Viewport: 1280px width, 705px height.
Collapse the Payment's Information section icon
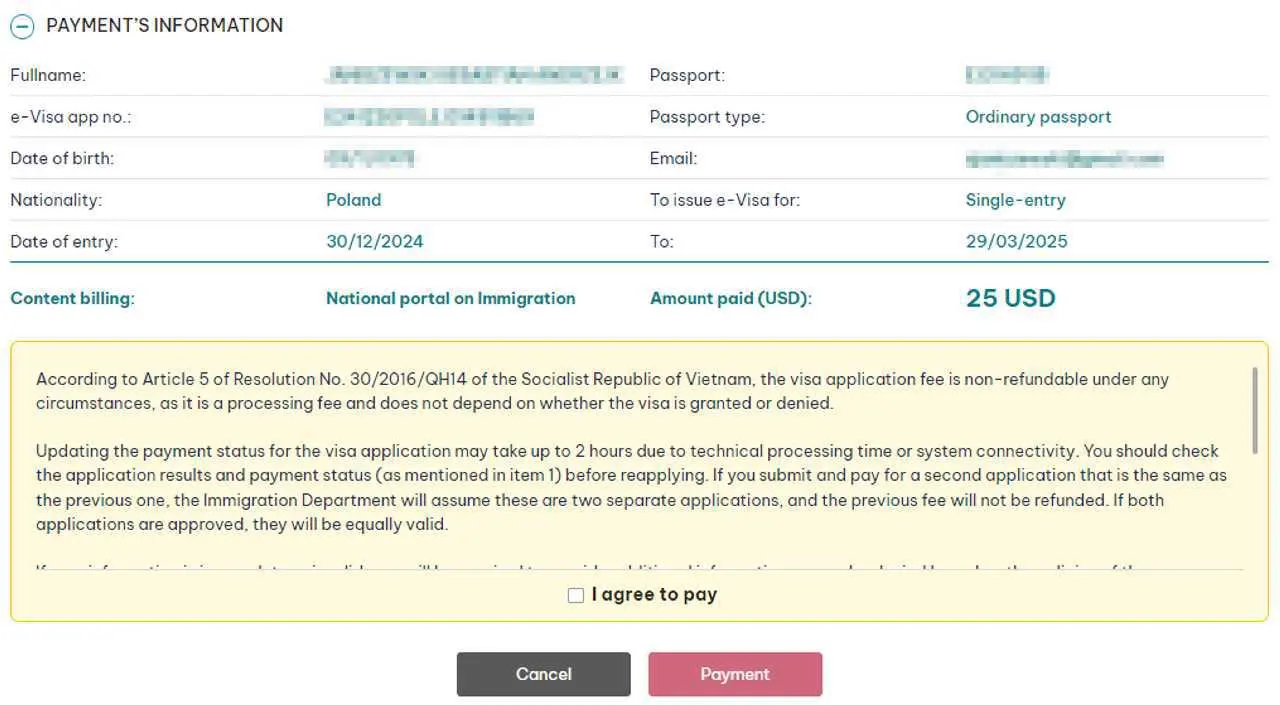22,26
